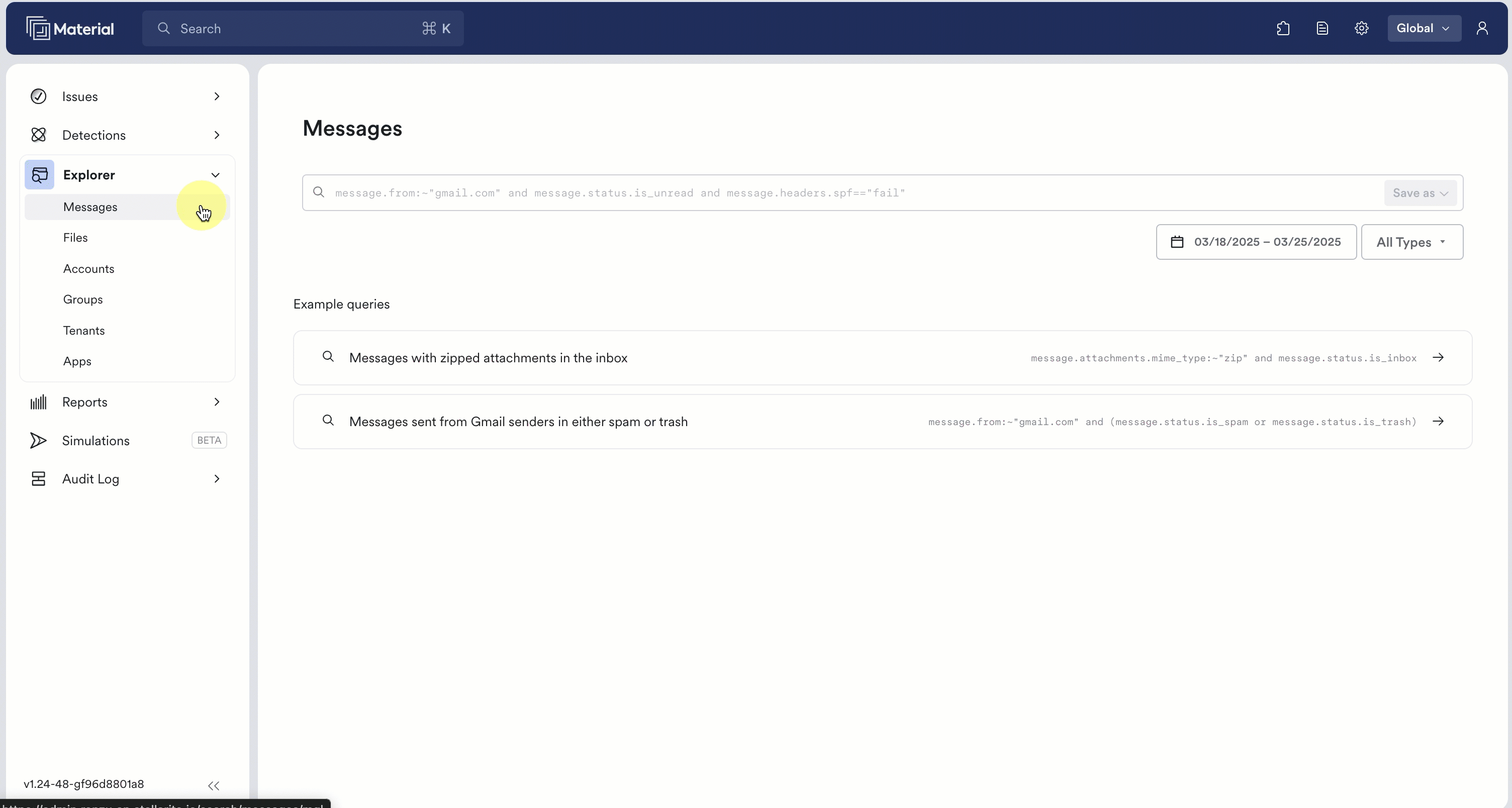Expand the Issues section chevron
Screen dimensions: 1512x808
tap(217, 96)
